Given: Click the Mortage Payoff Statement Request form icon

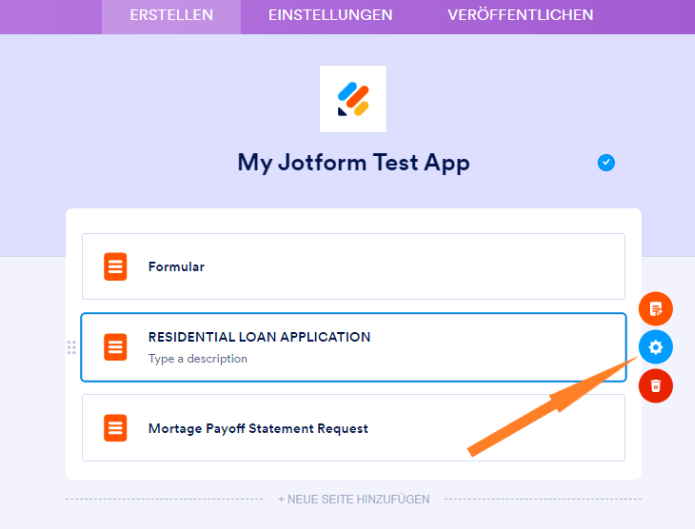Looking at the screenshot, I should (116, 428).
